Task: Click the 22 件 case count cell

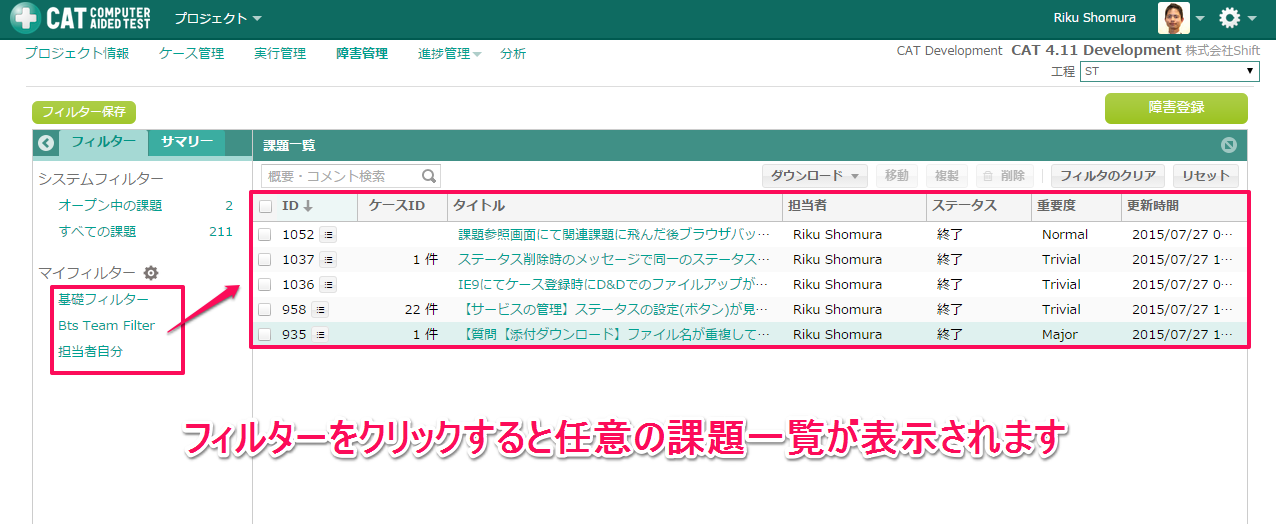Action: pos(421,309)
